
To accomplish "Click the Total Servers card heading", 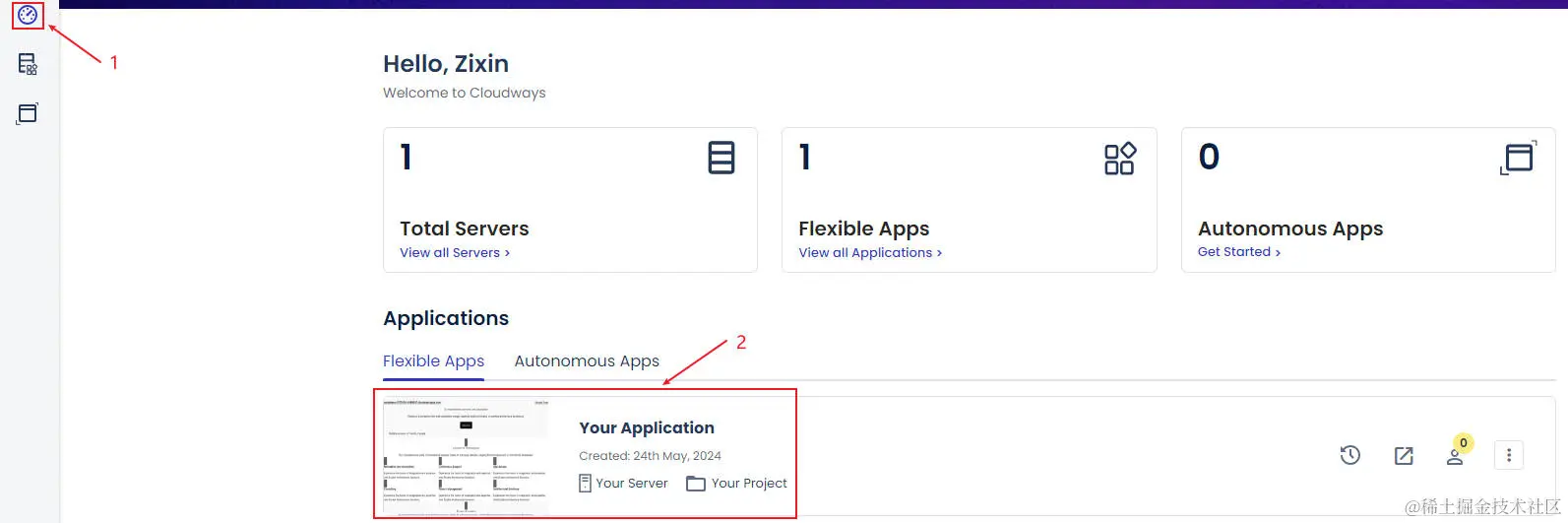I will tap(465, 229).
